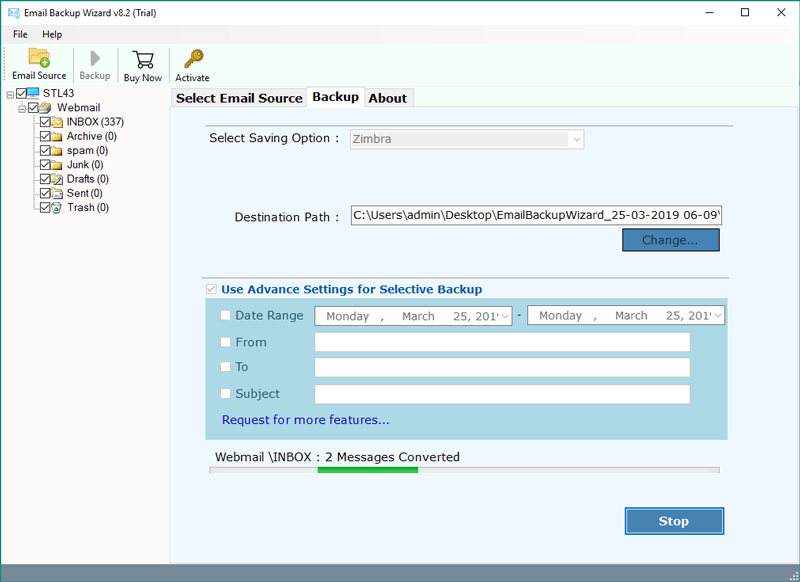The image size is (800, 582).
Task: Maximize the Email Backup Wizard window
Action: pyautogui.click(x=745, y=12)
